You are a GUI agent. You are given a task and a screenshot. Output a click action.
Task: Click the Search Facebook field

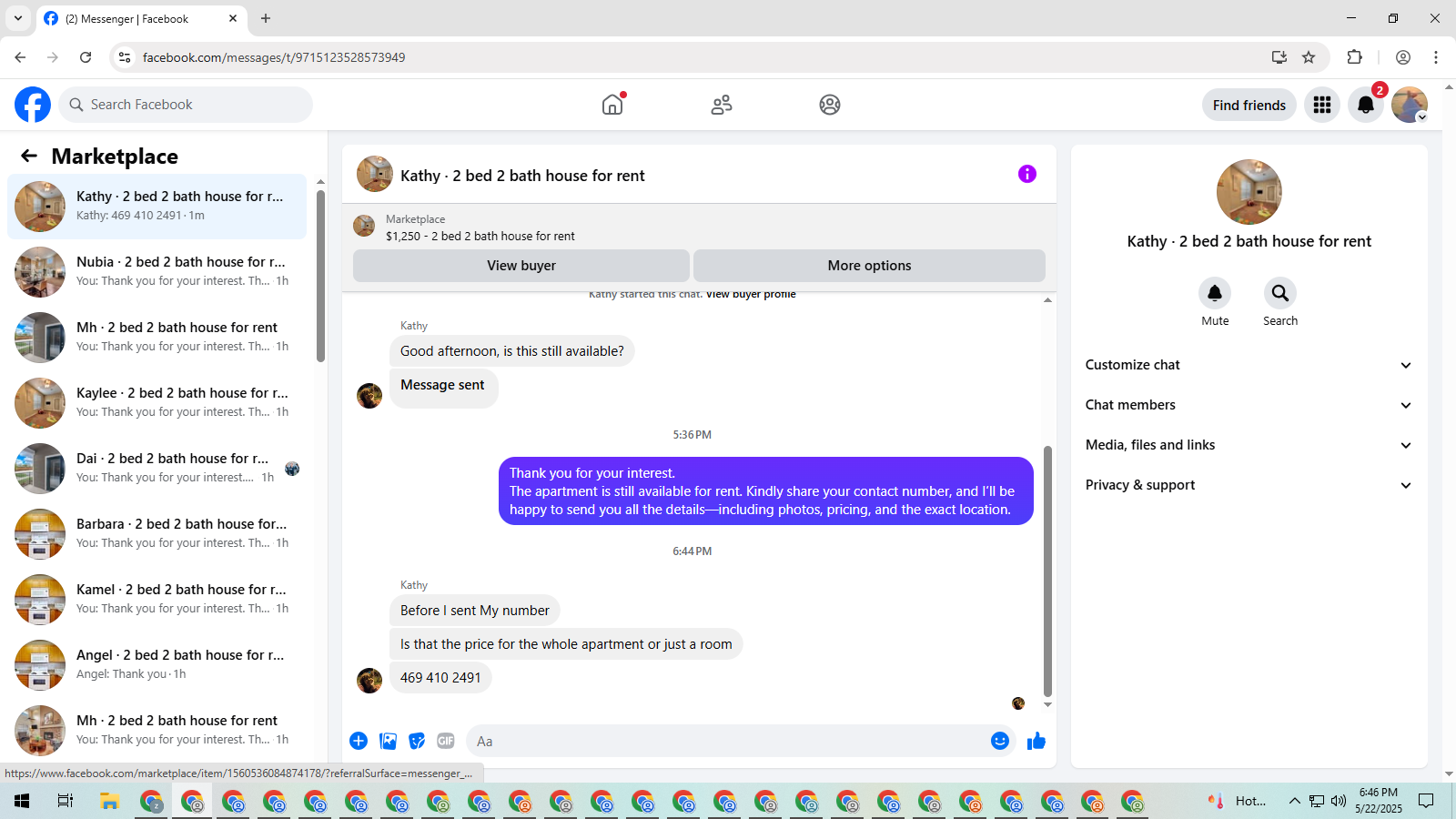coord(186,105)
